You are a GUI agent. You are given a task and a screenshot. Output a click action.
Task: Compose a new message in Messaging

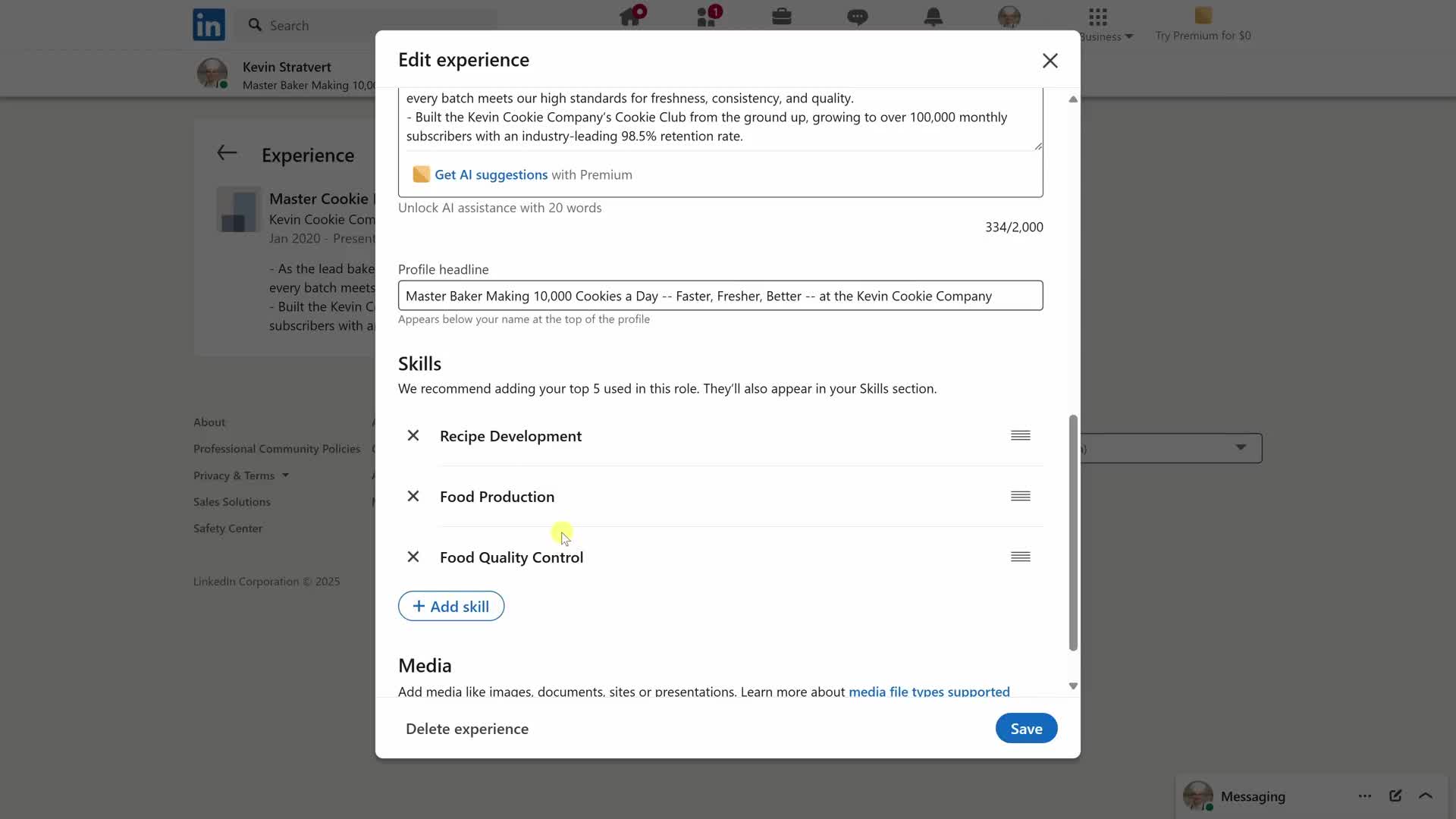pos(1395,795)
